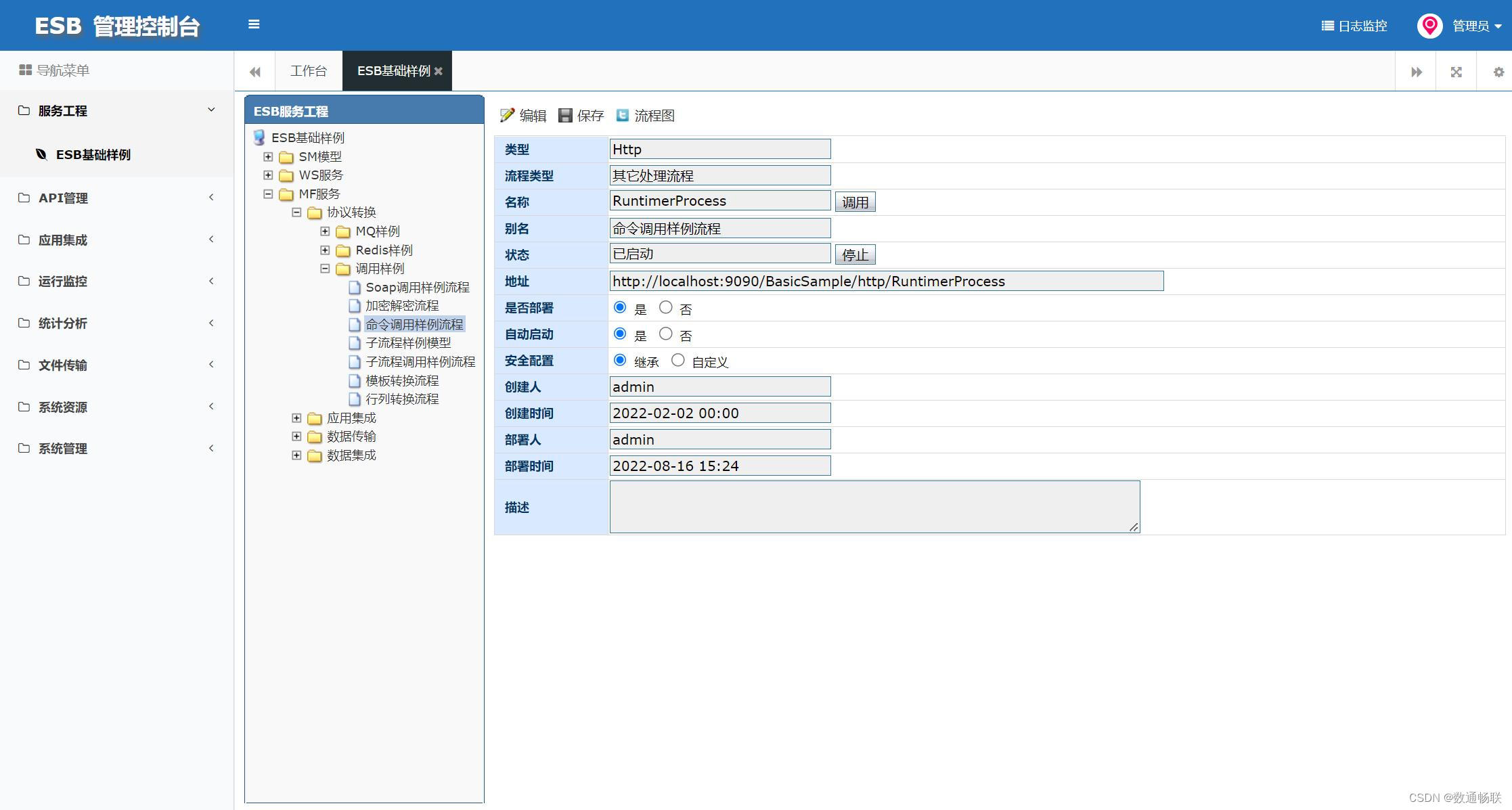Click the hamburger menu icon in header

pyautogui.click(x=254, y=24)
